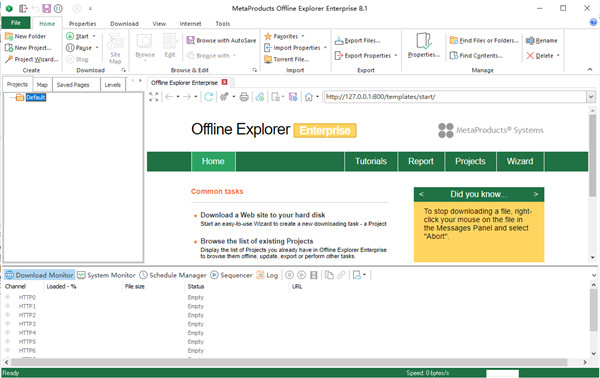
Task: Open the Torrent File import option
Action: (x=287, y=59)
